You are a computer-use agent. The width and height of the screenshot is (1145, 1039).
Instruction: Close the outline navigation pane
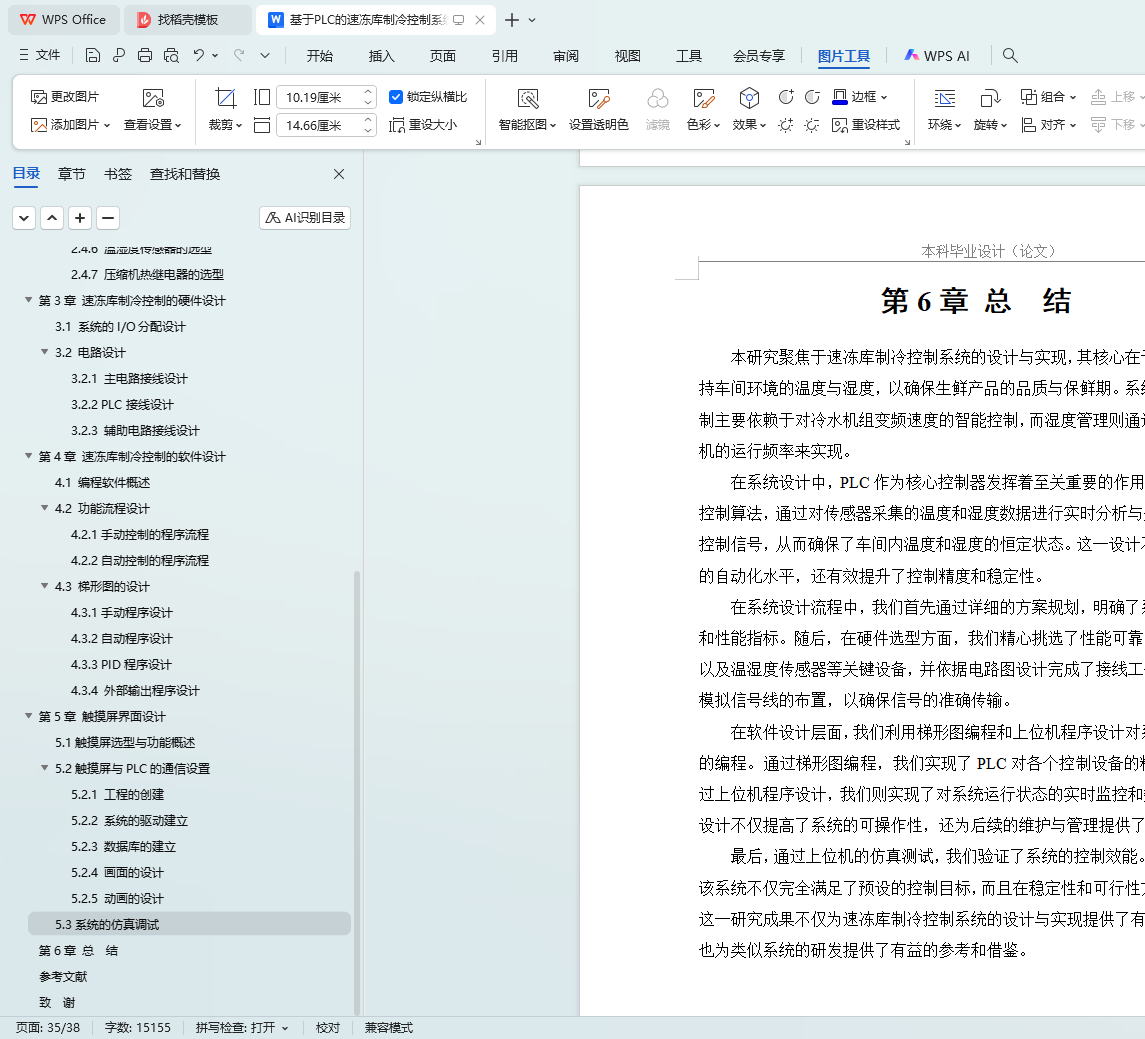(339, 174)
